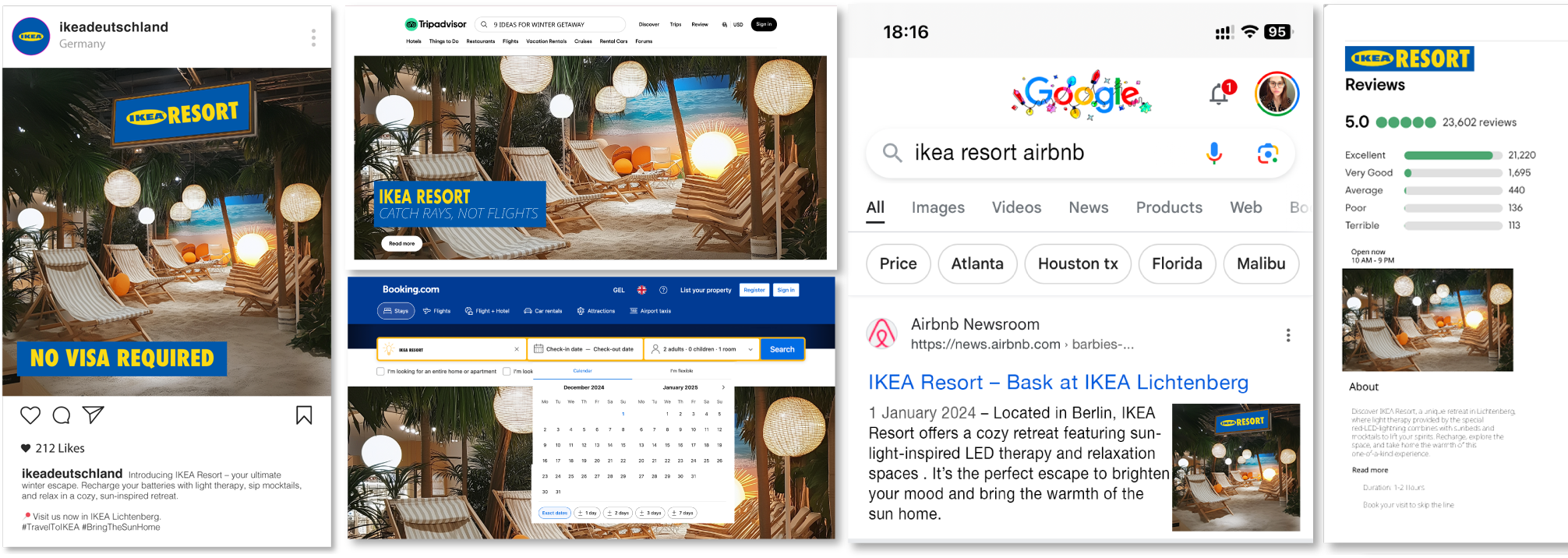The image size is (1568, 558).
Task: Clear the IKEA RESORT destination with the X
Action: [x=517, y=349]
